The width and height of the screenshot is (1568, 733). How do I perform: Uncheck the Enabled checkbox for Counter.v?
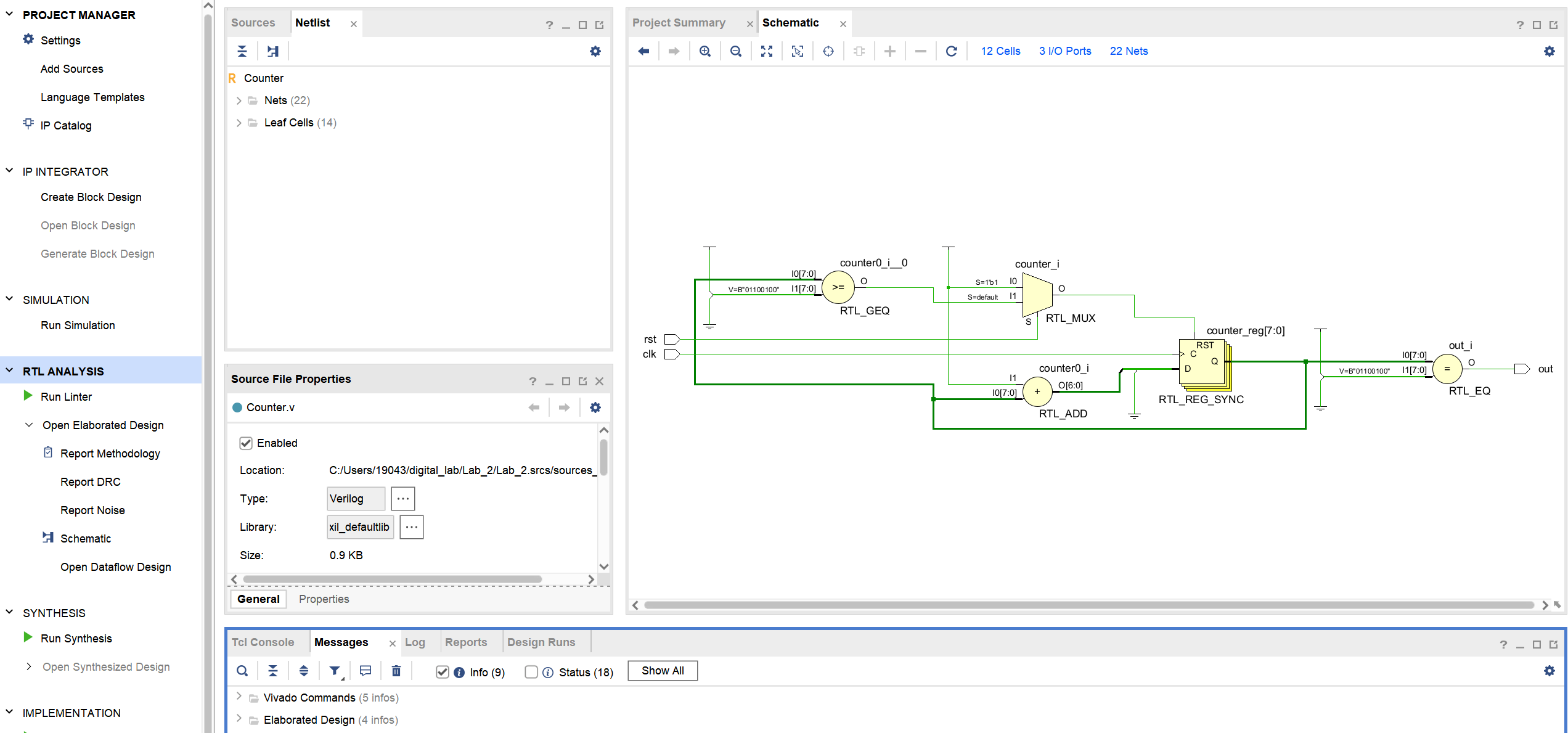pyautogui.click(x=246, y=443)
